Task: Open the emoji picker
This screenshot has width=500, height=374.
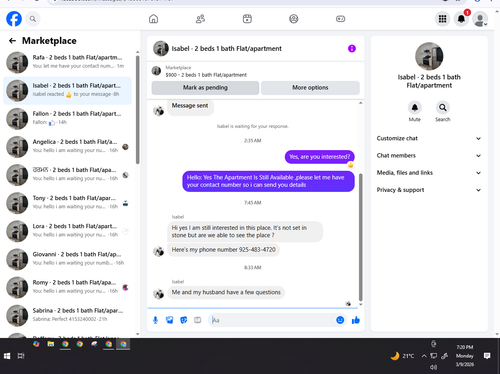Action: coord(340,320)
